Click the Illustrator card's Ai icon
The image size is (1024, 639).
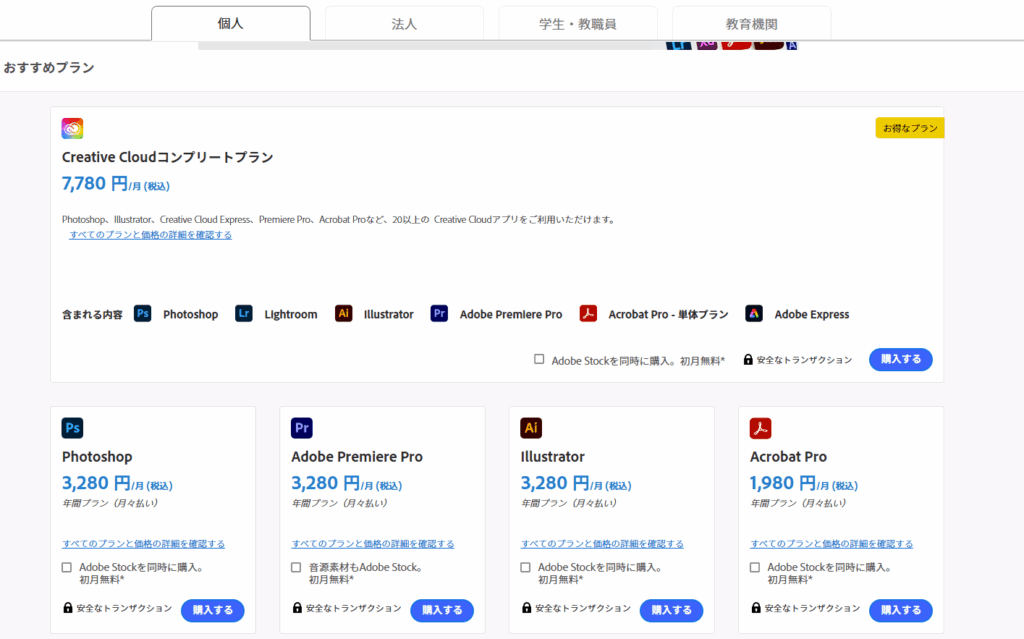click(x=531, y=428)
